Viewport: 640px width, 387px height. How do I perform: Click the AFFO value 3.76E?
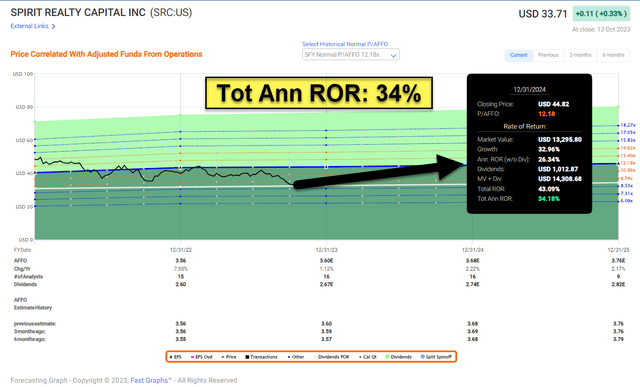tap(618, 261)
